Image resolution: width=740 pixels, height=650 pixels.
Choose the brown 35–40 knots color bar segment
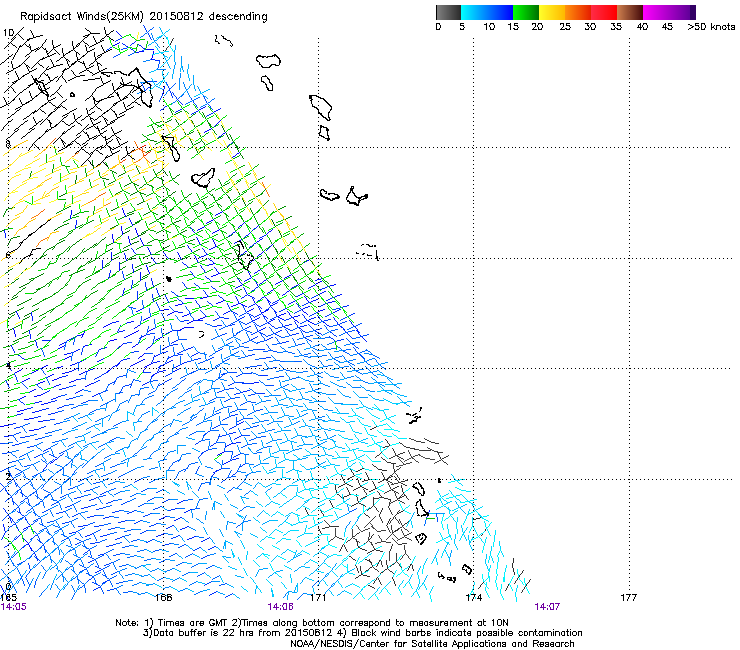630,12
